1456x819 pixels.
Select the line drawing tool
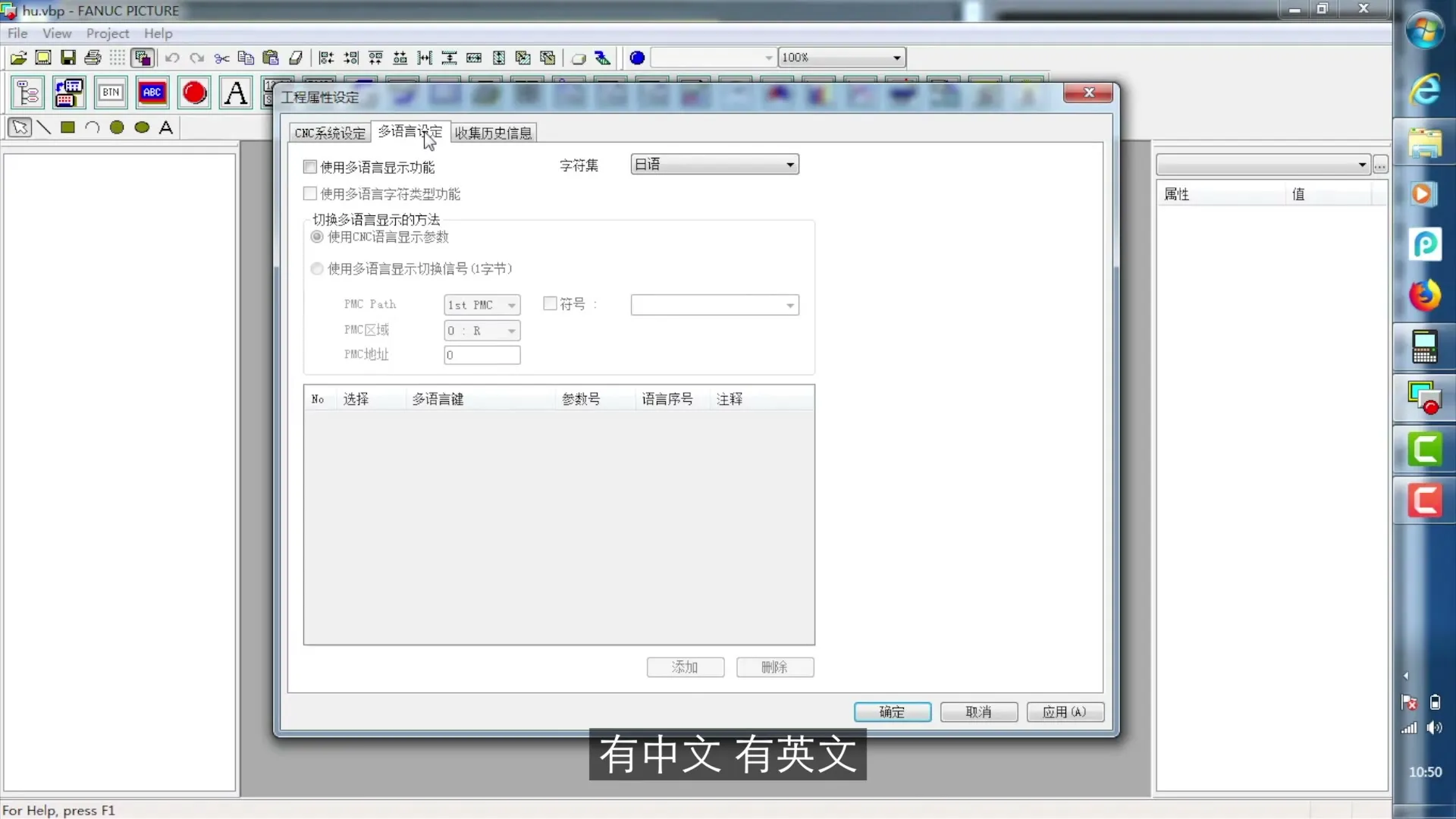tap(44, 127)
